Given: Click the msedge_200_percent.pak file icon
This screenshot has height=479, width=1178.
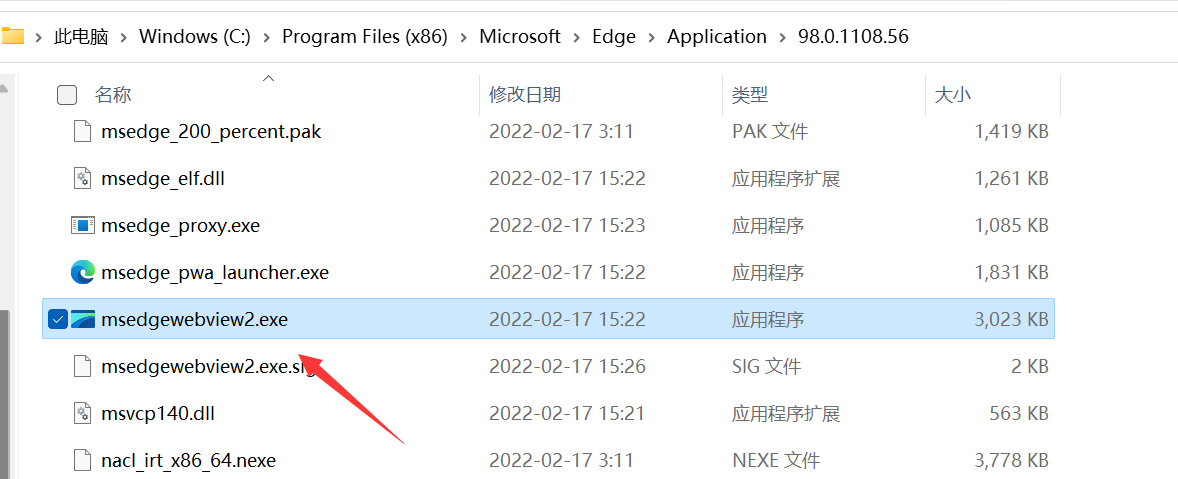Looking at the screenshot, I should pos(82,131).
